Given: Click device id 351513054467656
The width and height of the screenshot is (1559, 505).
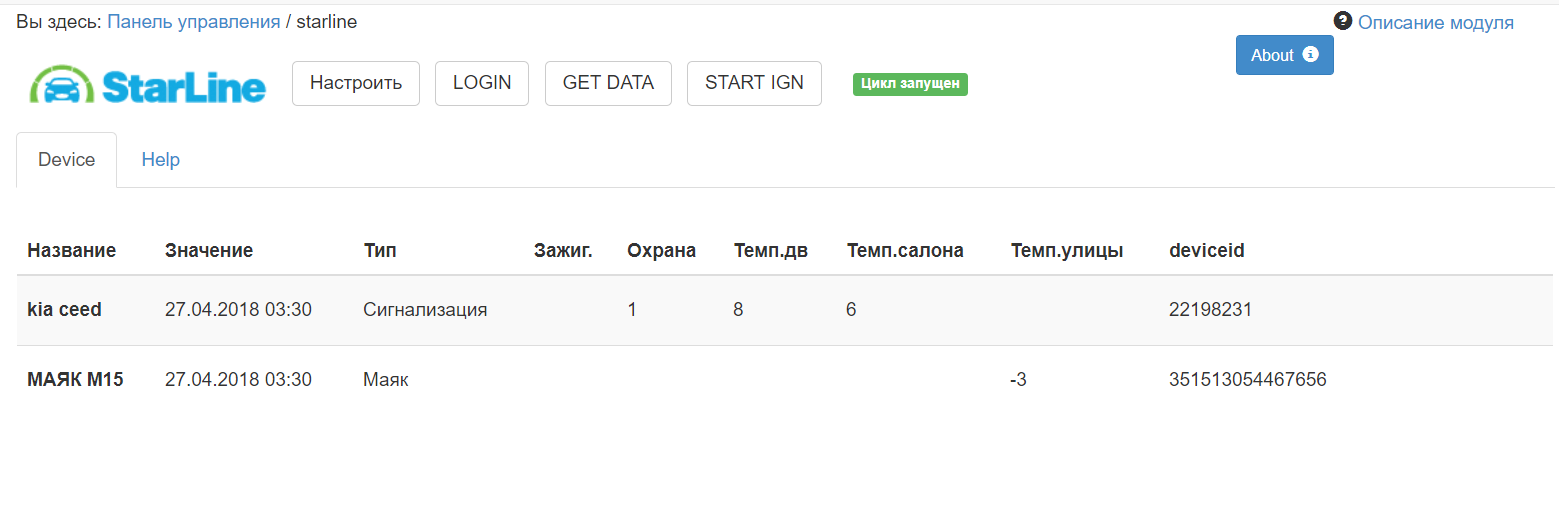Looking at the screenshot, I should click(x=1248, y=380).
